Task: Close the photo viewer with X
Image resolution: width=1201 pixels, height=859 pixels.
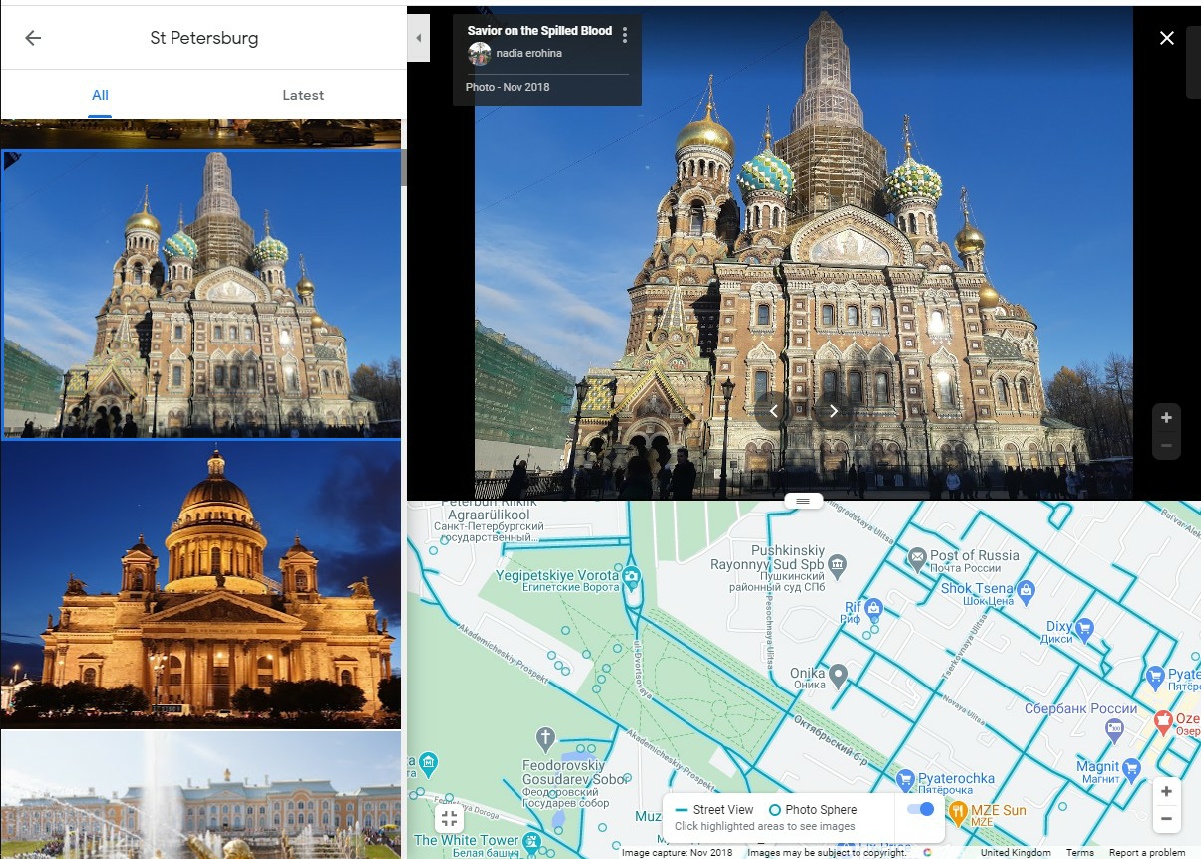Action: pos(1166,38)
